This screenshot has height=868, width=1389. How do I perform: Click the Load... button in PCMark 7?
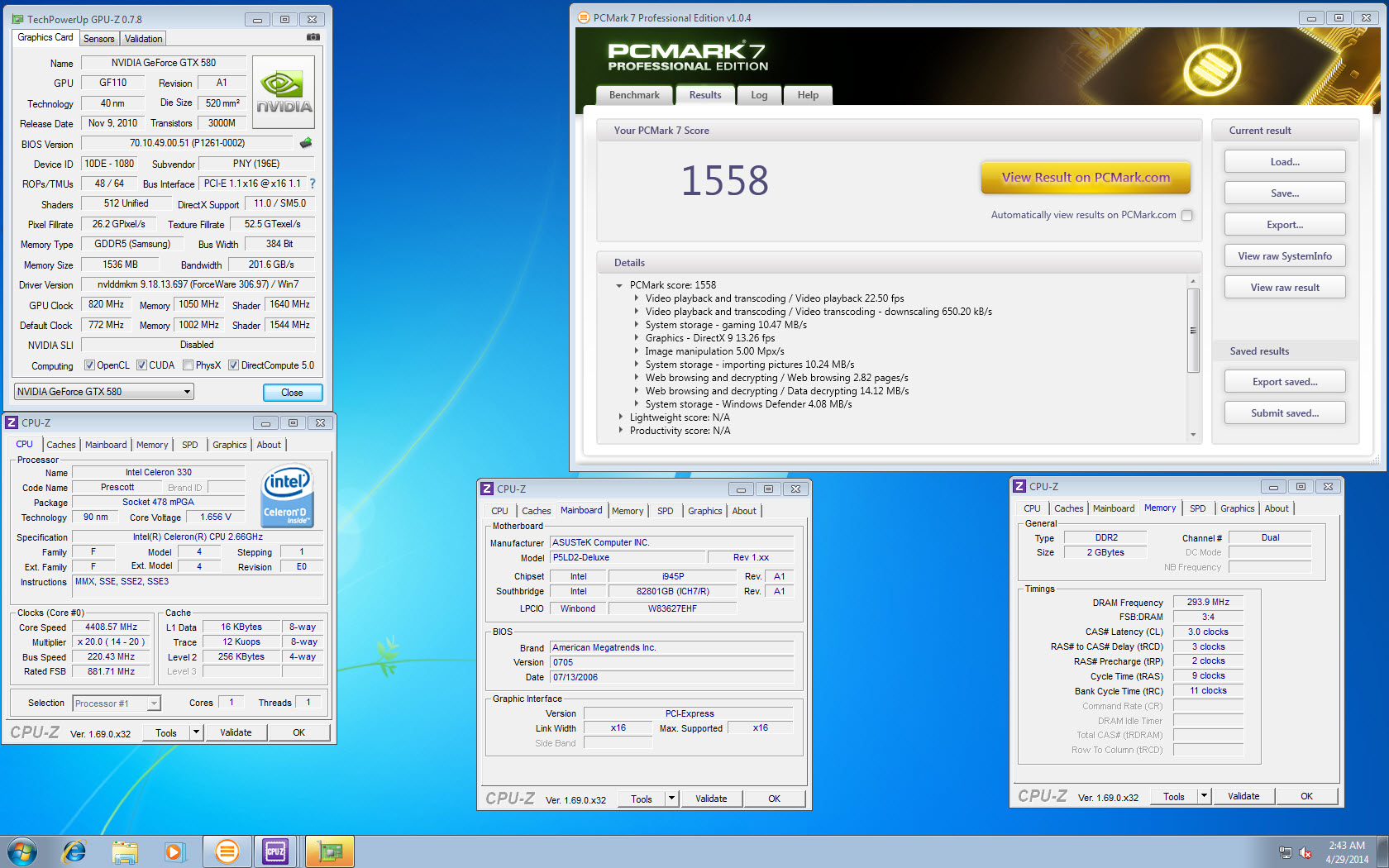click(1285, 162)
